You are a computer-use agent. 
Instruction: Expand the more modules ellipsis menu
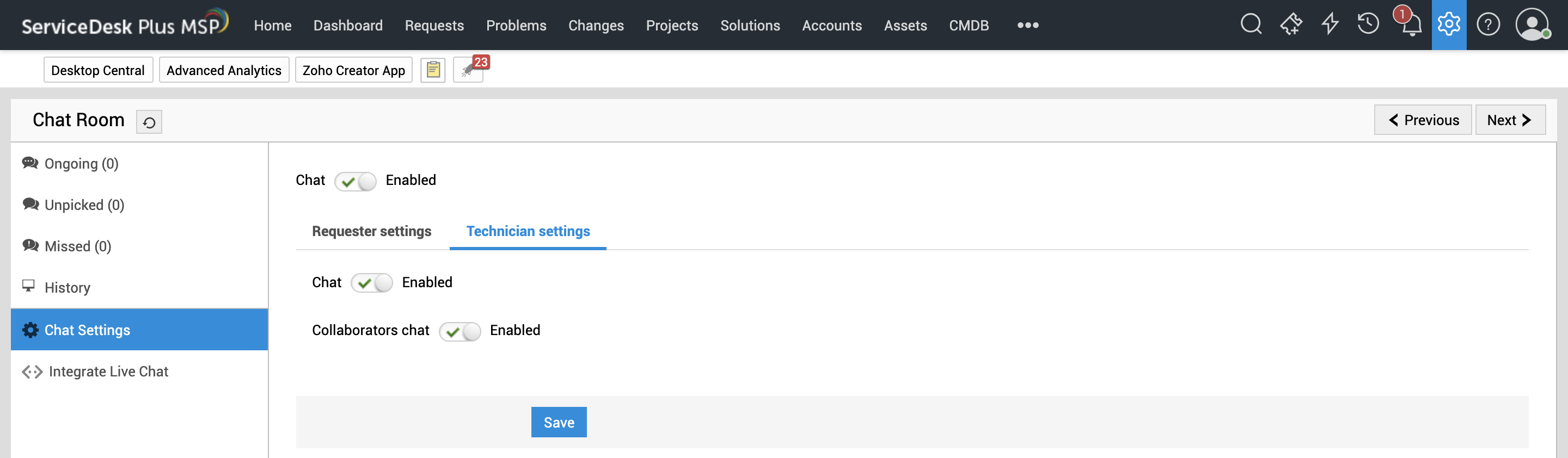pyautogui.click(x=1027, y=25)
